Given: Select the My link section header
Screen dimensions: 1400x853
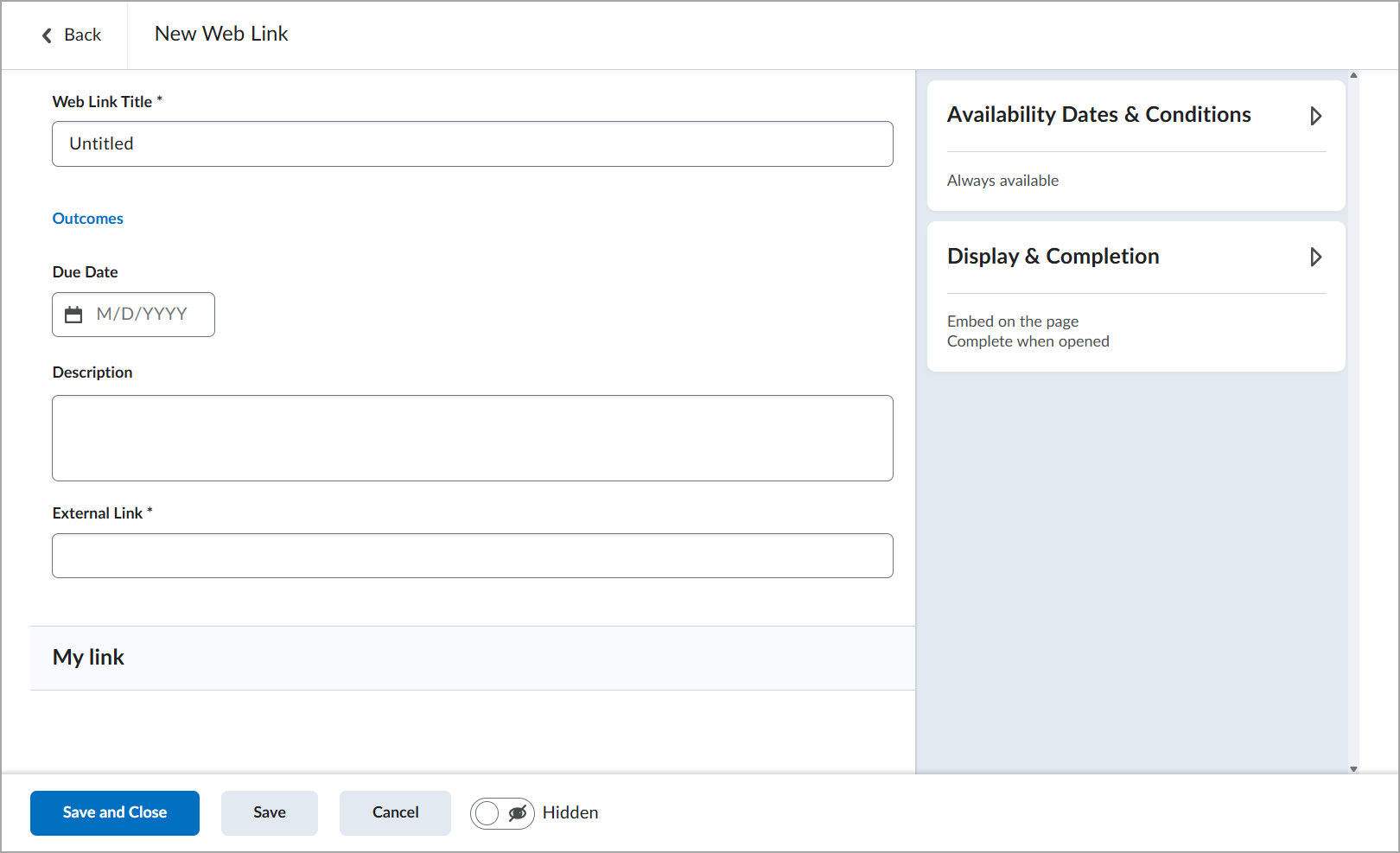Looking at the screenshot, I should [x=473, y=658].
